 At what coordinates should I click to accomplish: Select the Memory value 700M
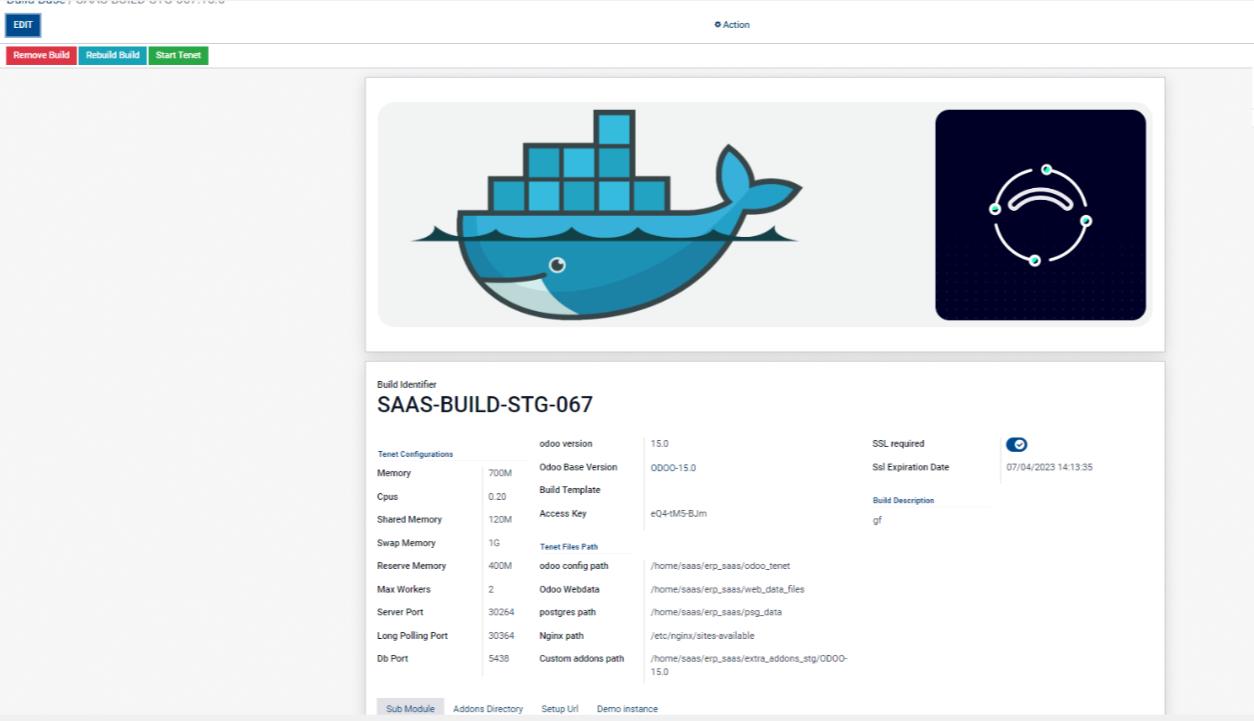pos(500,473)
